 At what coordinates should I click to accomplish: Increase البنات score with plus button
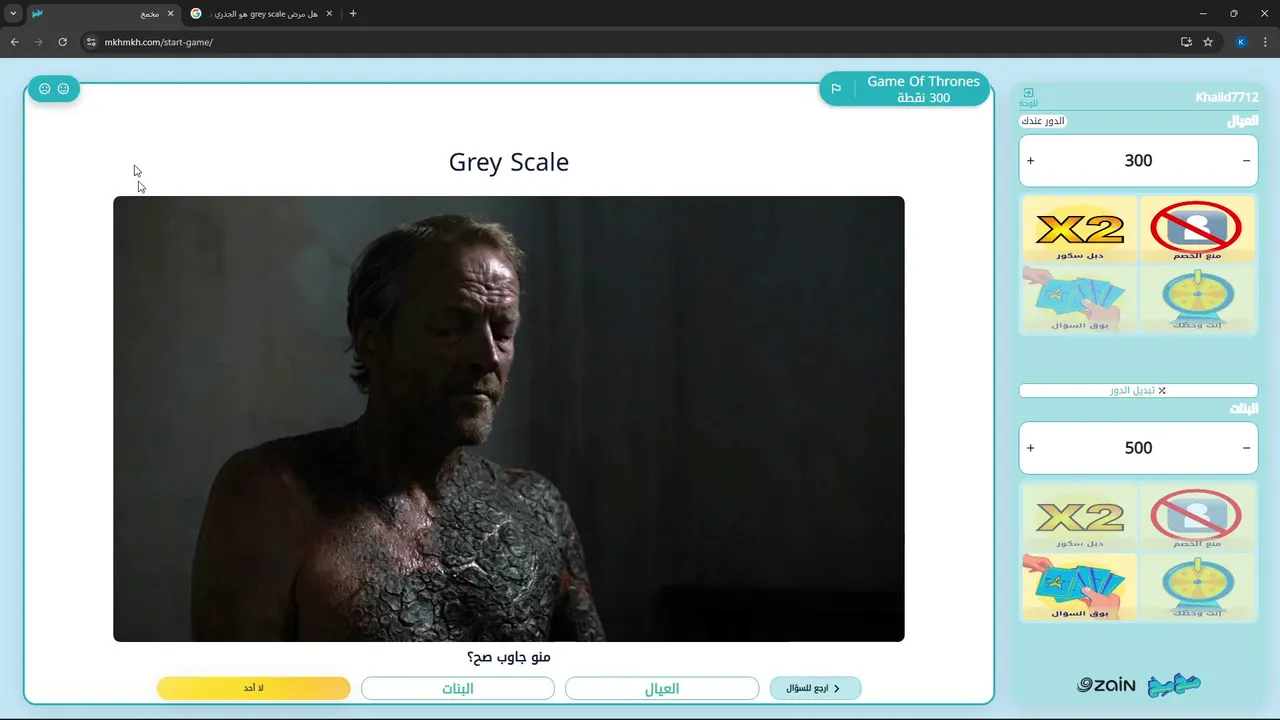coord(1030,448)
